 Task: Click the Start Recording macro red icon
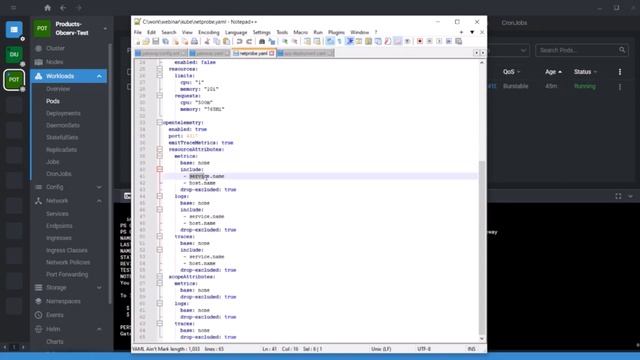click(x=420, y=41)
